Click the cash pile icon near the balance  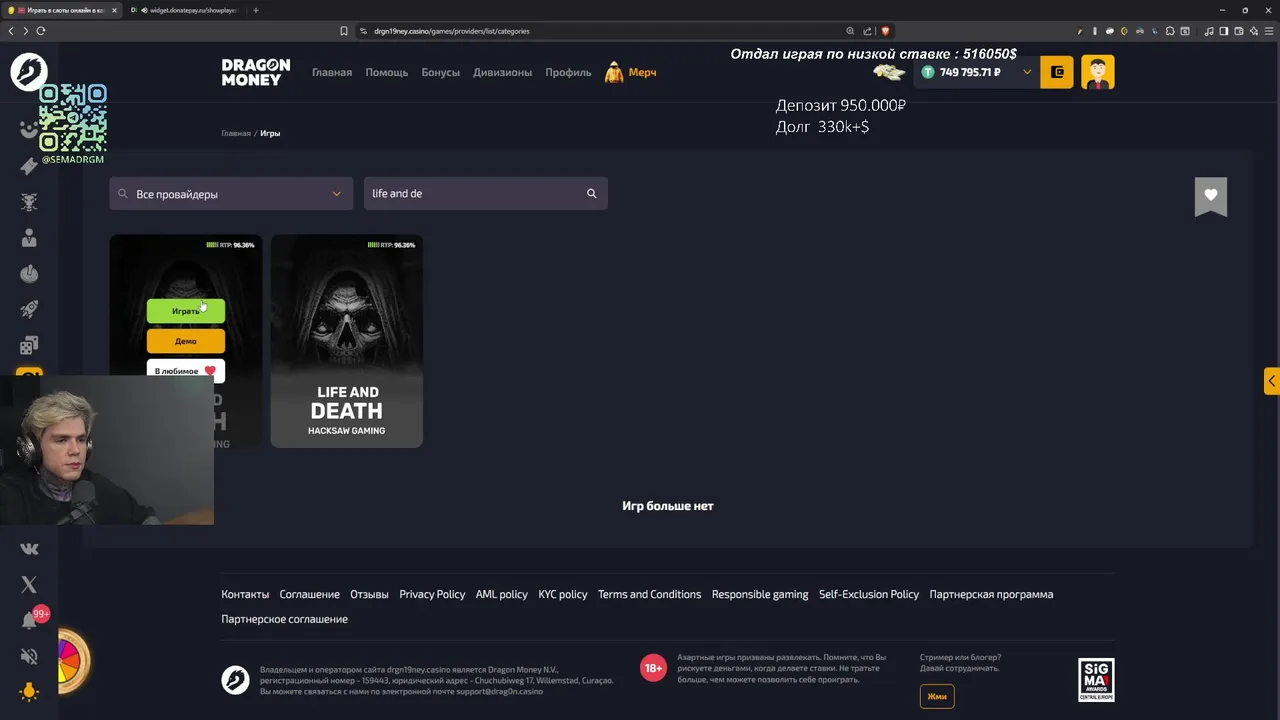pos(889,72)
